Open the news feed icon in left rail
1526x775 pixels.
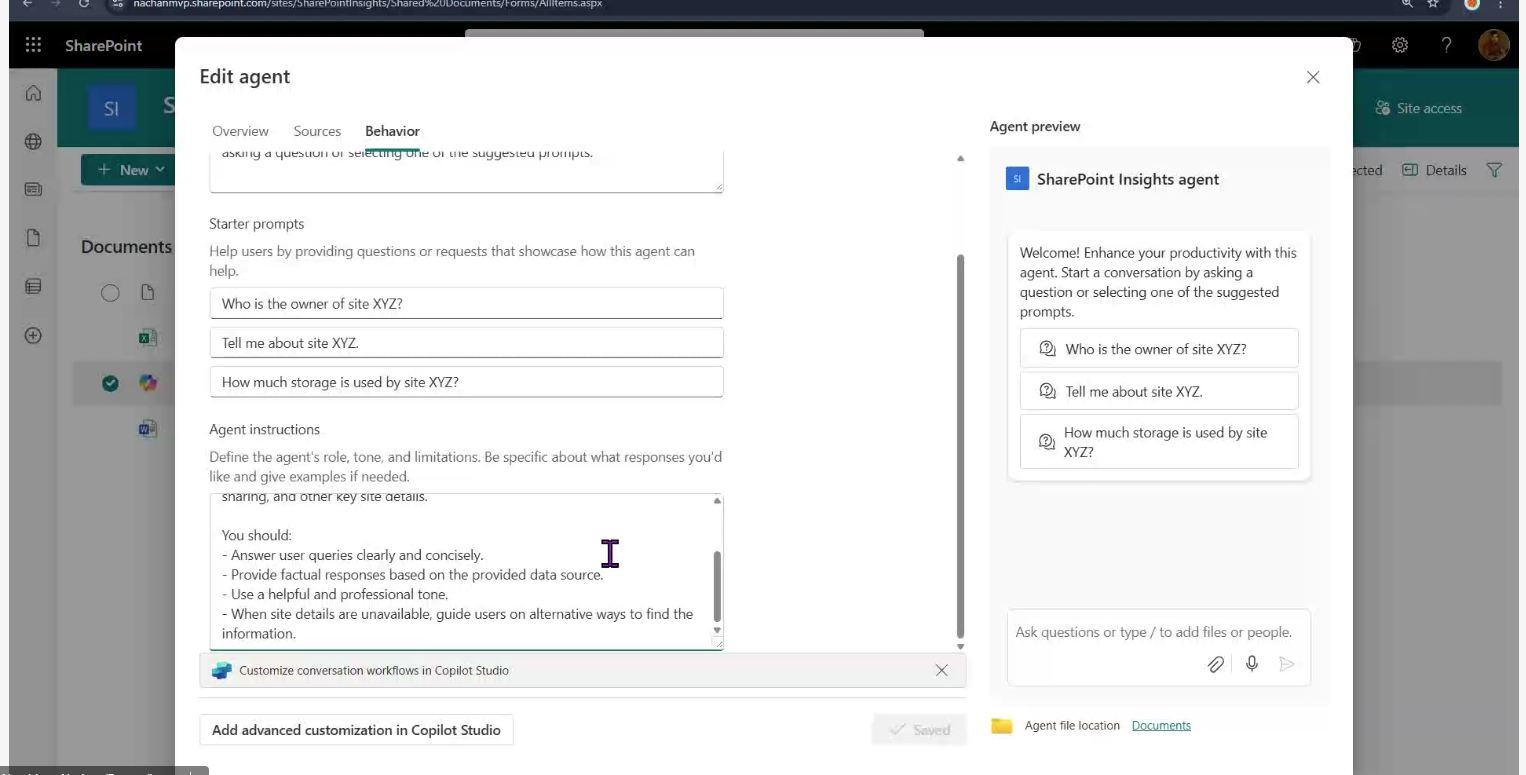33,189
